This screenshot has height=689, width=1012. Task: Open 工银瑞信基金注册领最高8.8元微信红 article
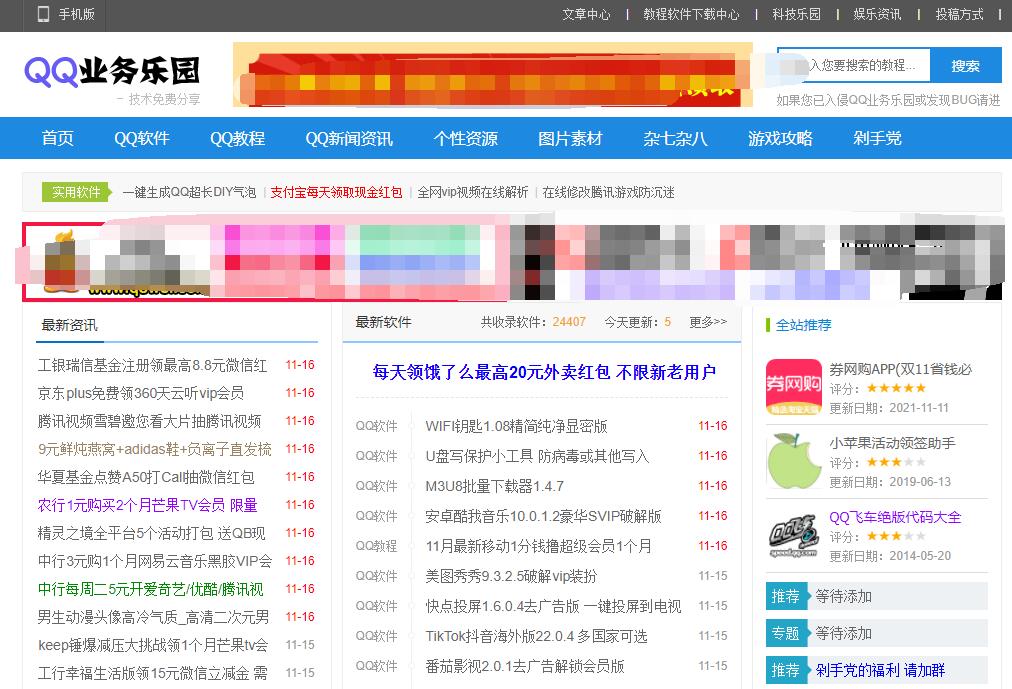tap(152, 365)
